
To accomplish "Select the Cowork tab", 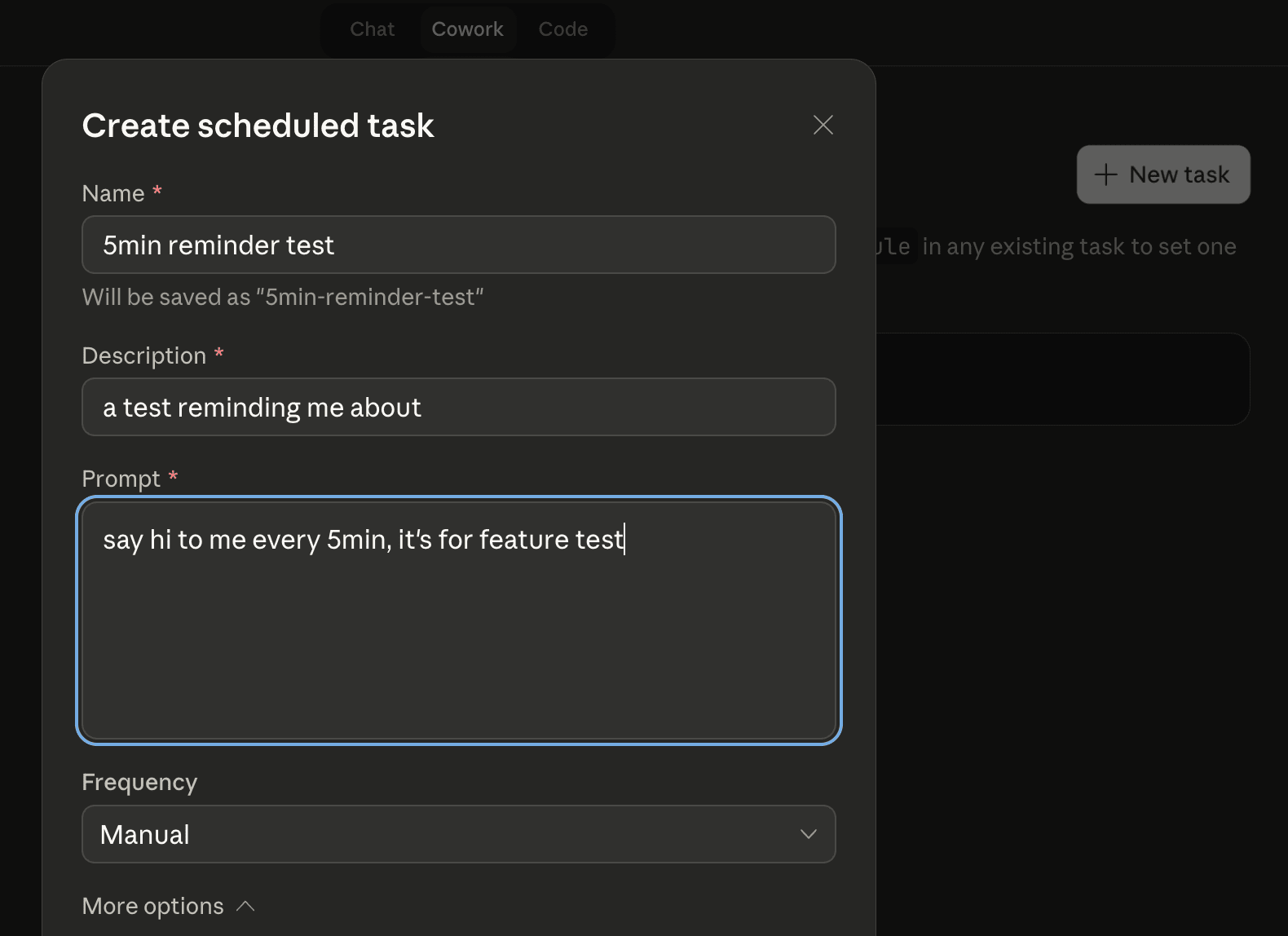I will (x=467, y=29).
